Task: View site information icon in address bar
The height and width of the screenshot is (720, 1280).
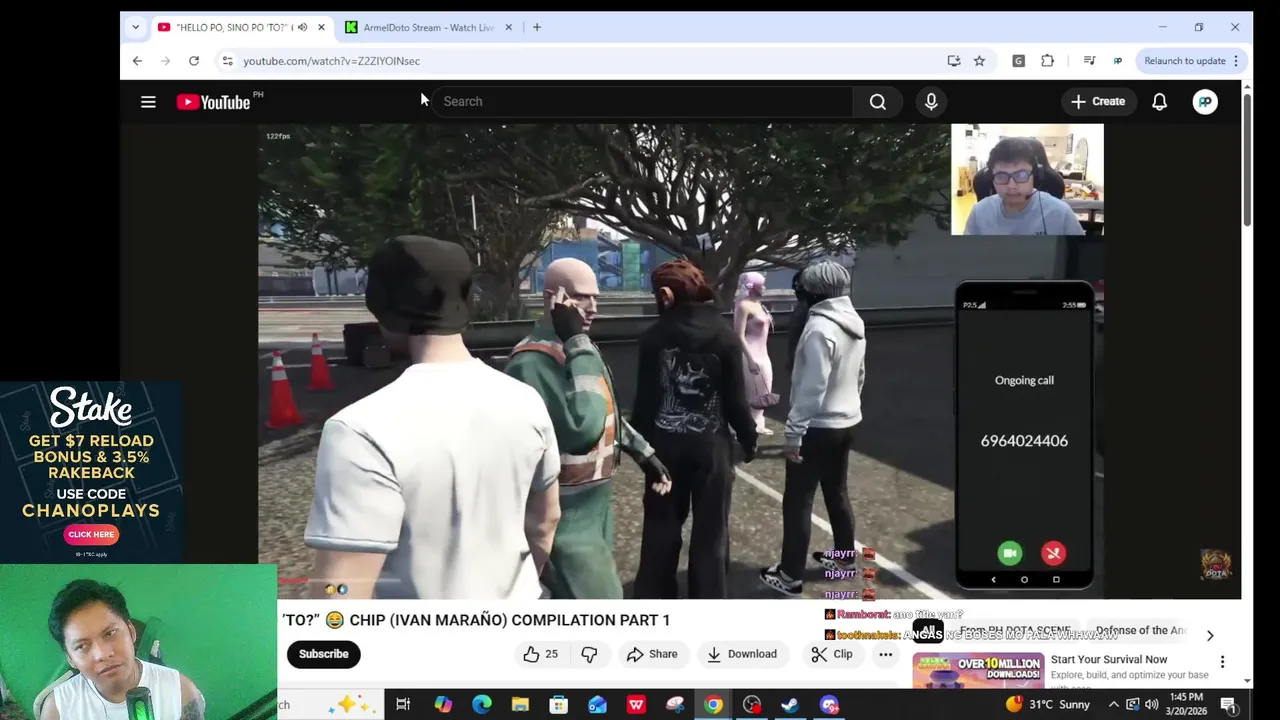Action: click(227, 61)
